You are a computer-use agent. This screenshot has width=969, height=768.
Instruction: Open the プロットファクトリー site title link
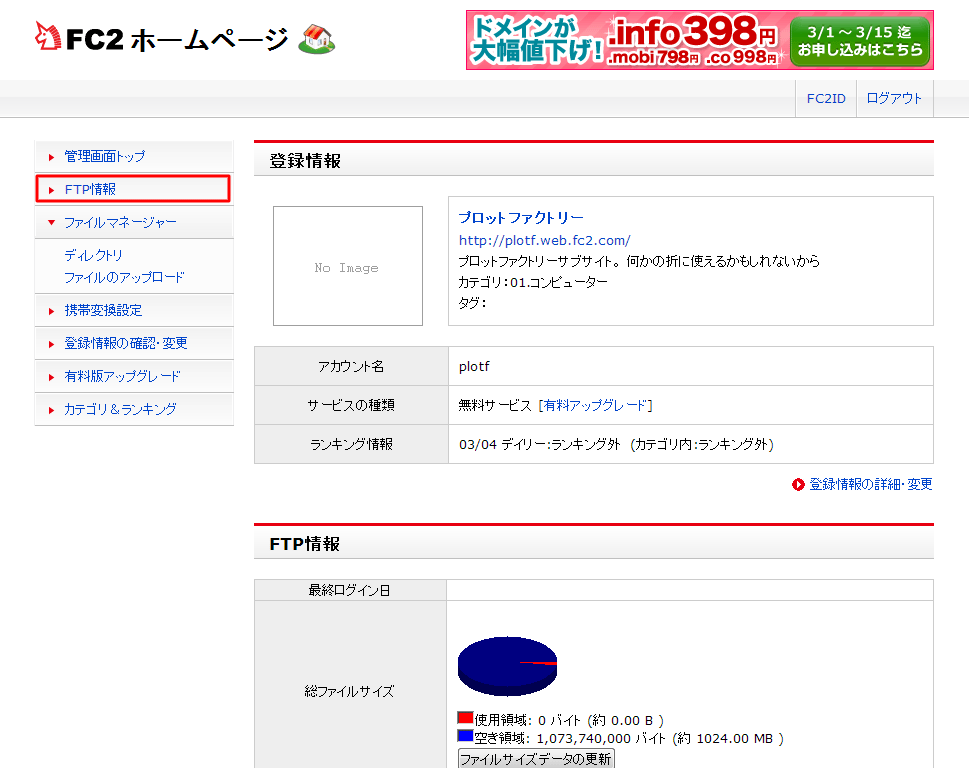point(521,217)
